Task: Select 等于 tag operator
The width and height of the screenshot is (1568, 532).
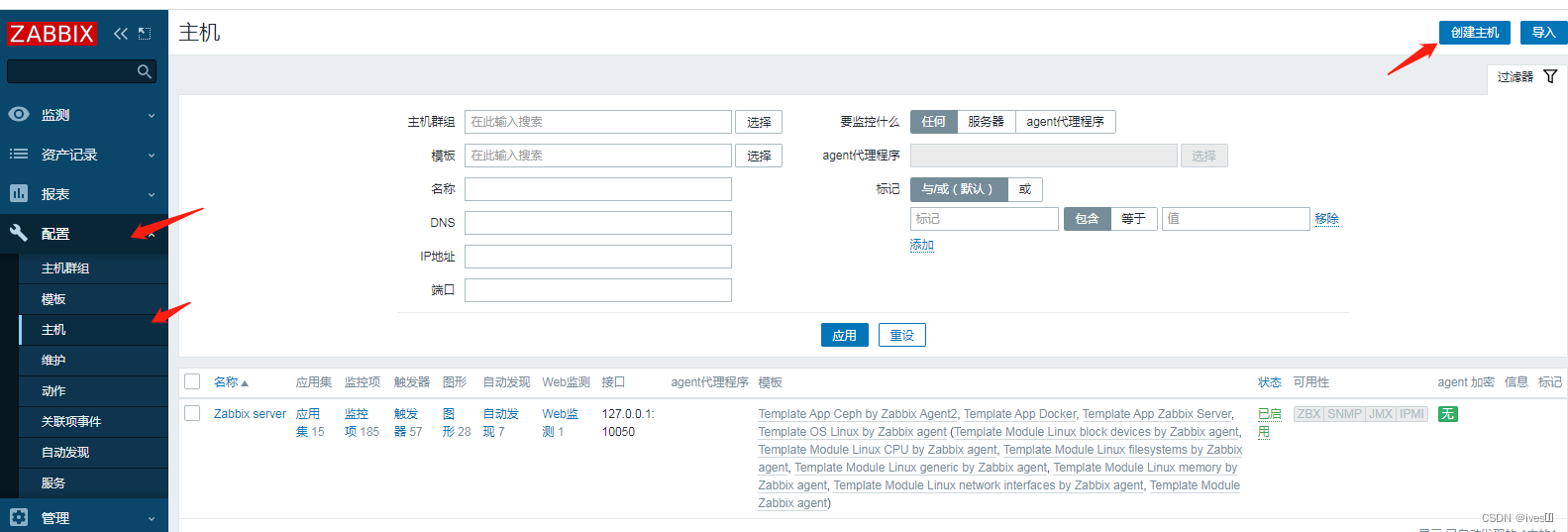Action: coord(1133,219)
